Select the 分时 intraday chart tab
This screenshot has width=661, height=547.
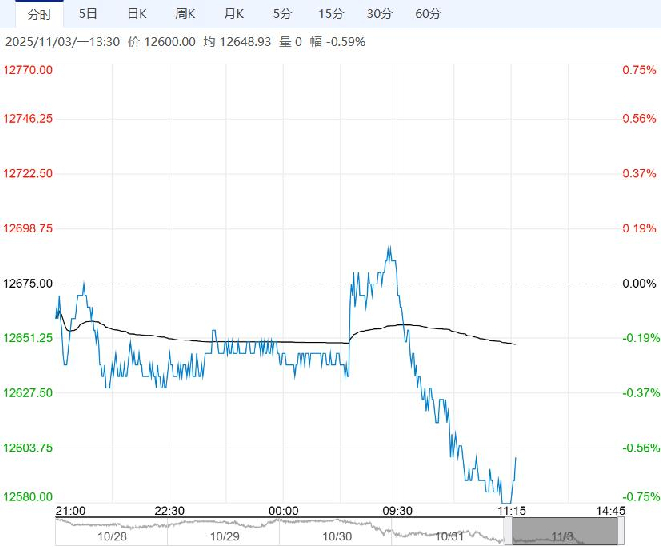(38, 14)
